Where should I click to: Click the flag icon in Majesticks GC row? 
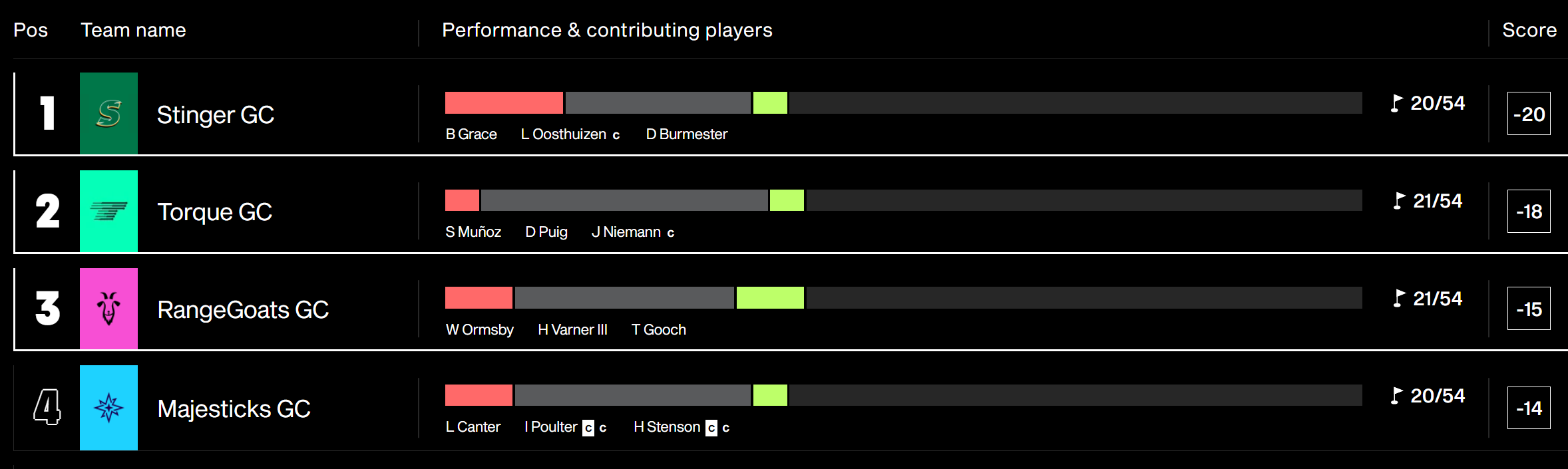pos(1396,396)
